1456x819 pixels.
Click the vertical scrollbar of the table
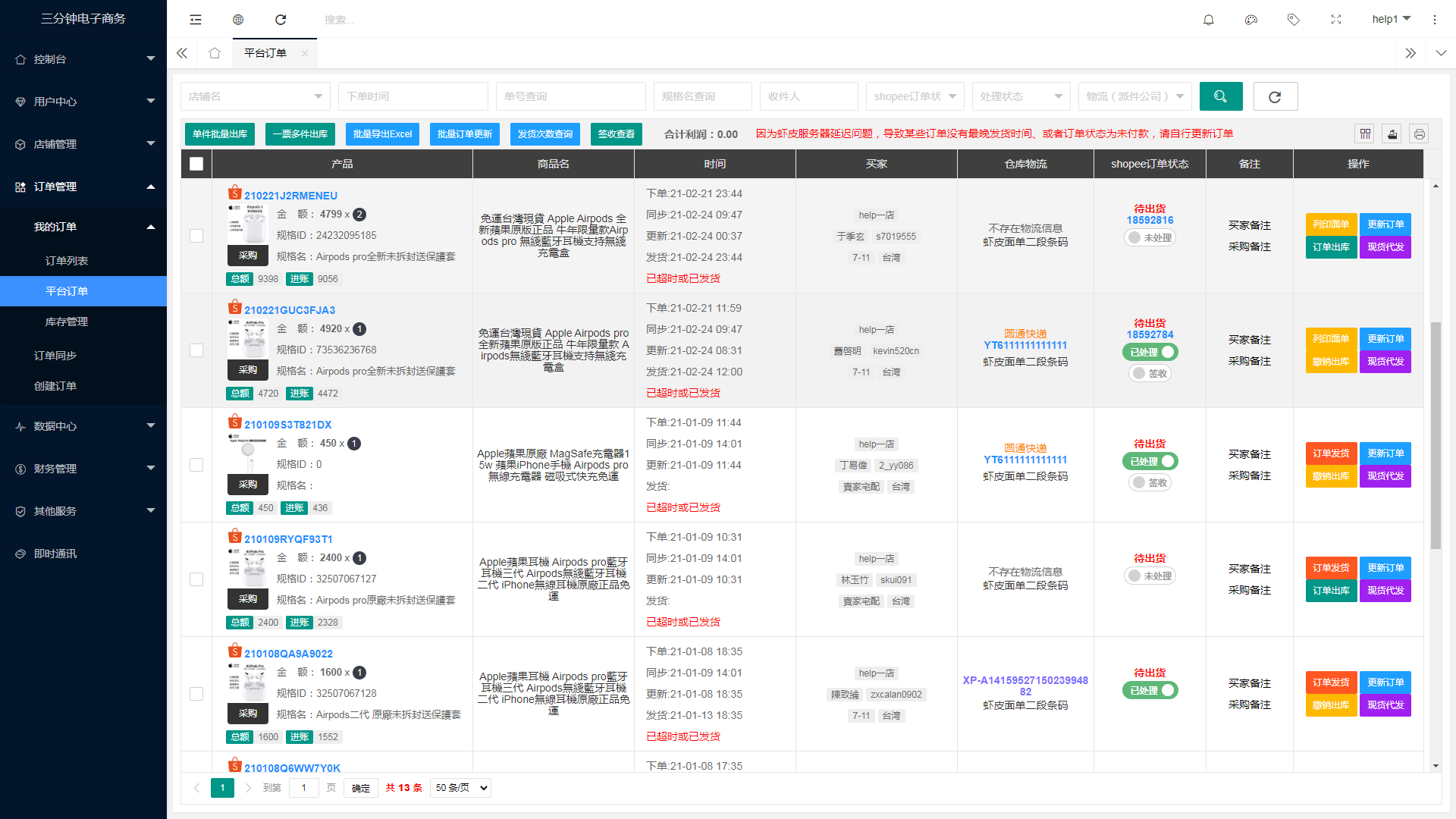click(x=1435, y=436)
